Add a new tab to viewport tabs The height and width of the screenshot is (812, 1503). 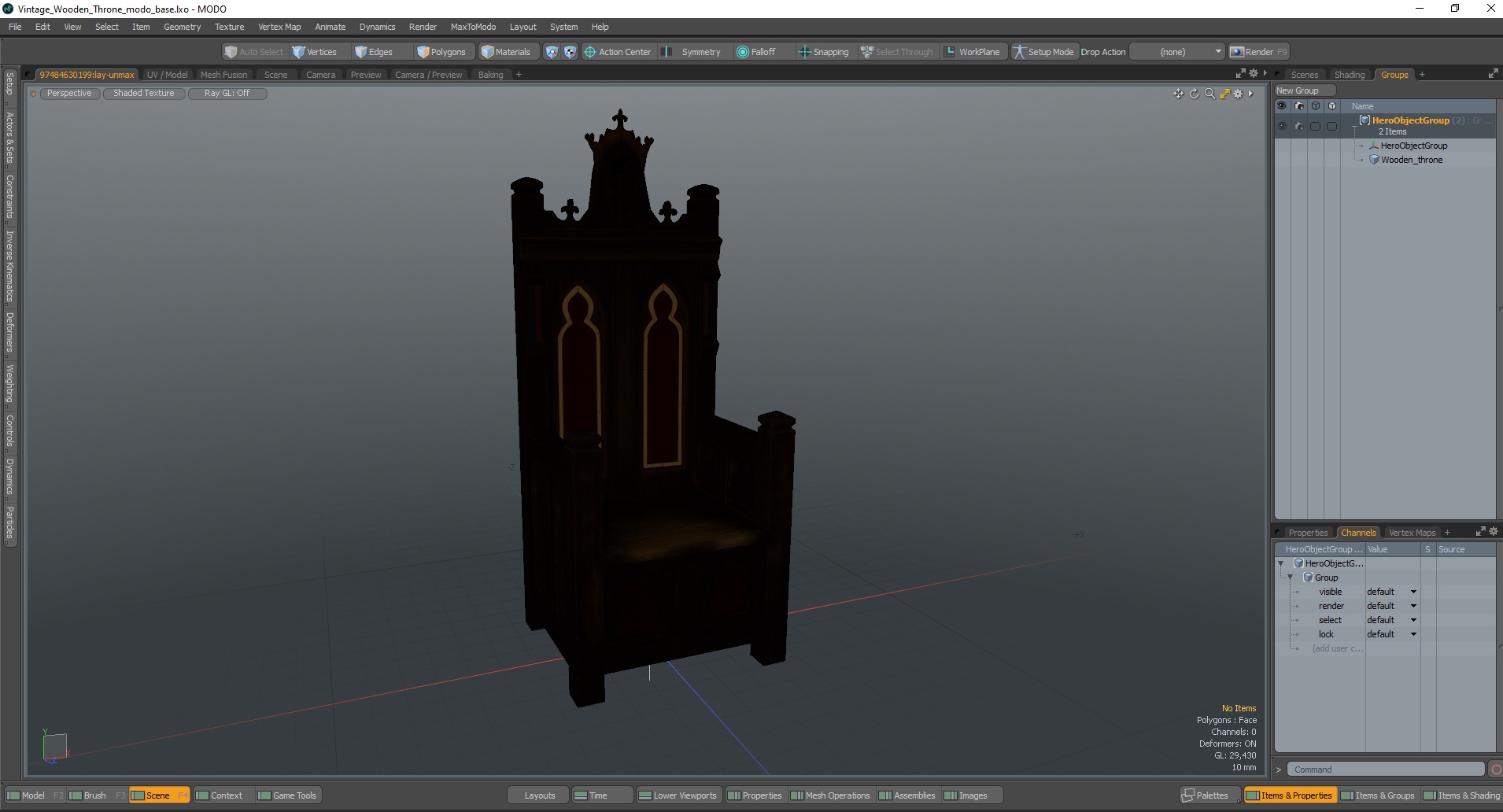[519, 75]
